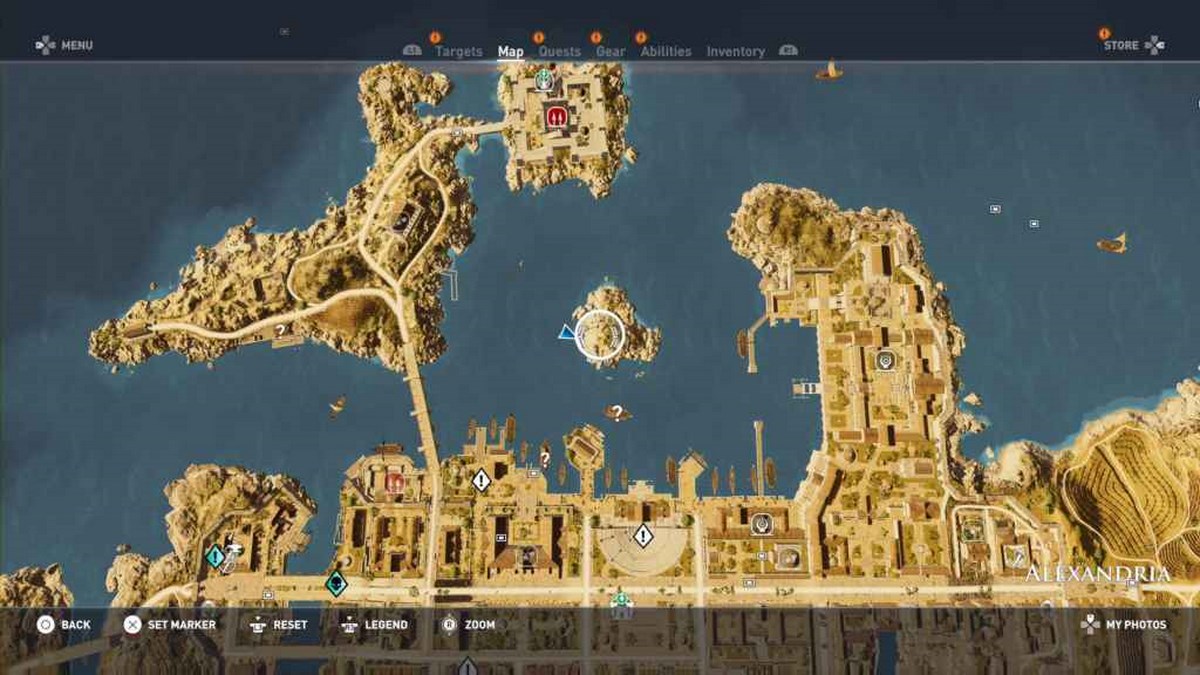Viewport: 1200px width, 675px height.
Task: Click the circular location icon in the east district
Action: click(x=885, y=360)
